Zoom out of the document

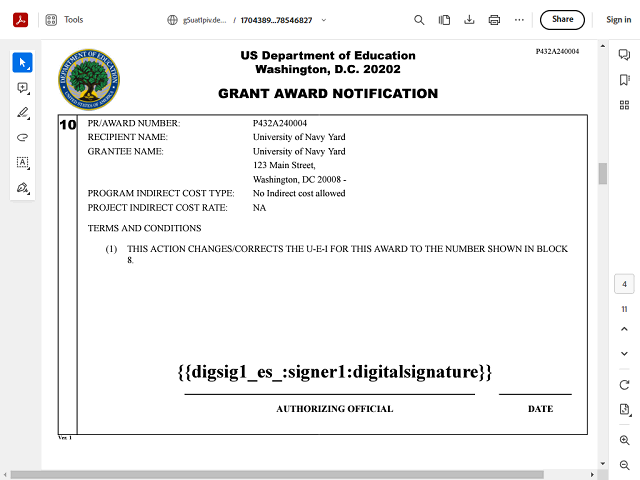(x=624, y=465)
